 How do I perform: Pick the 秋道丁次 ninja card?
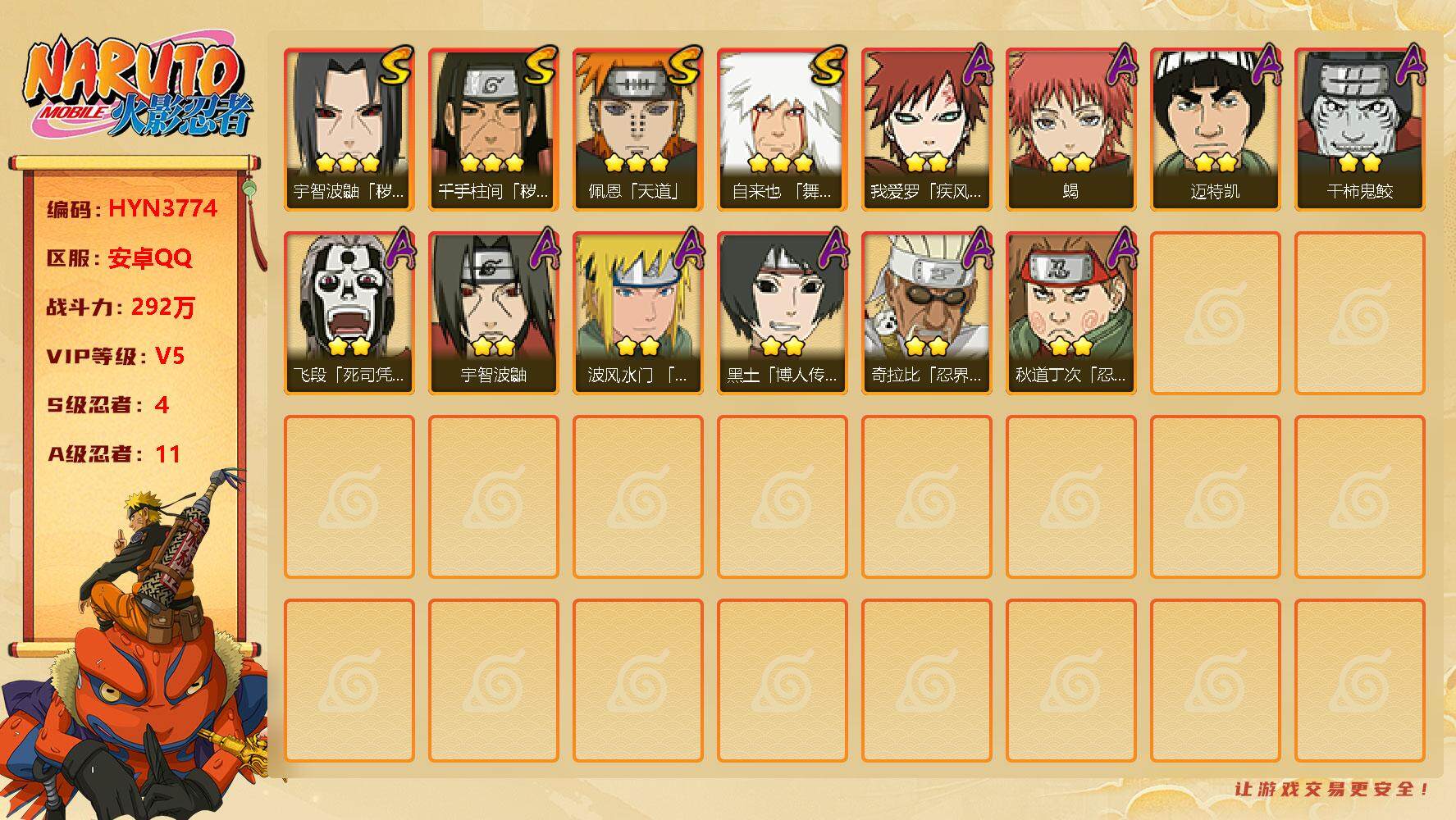click(x=1070, y=313)
